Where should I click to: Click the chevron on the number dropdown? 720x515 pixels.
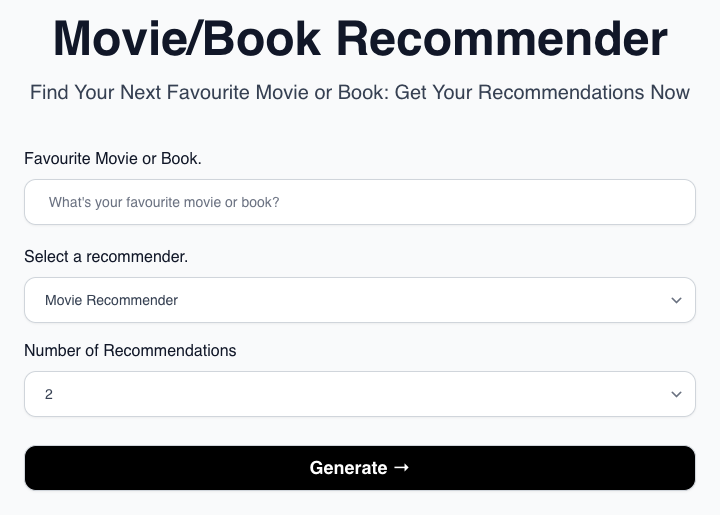pyautogui.click(x=676, y=394)
